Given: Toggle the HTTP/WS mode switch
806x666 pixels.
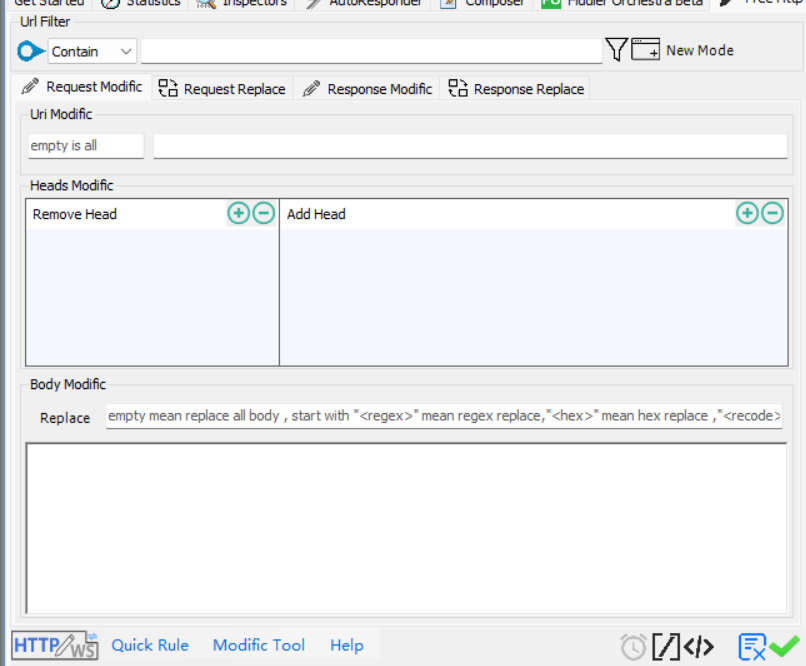Looking at the screenshot, I should 55,646.
